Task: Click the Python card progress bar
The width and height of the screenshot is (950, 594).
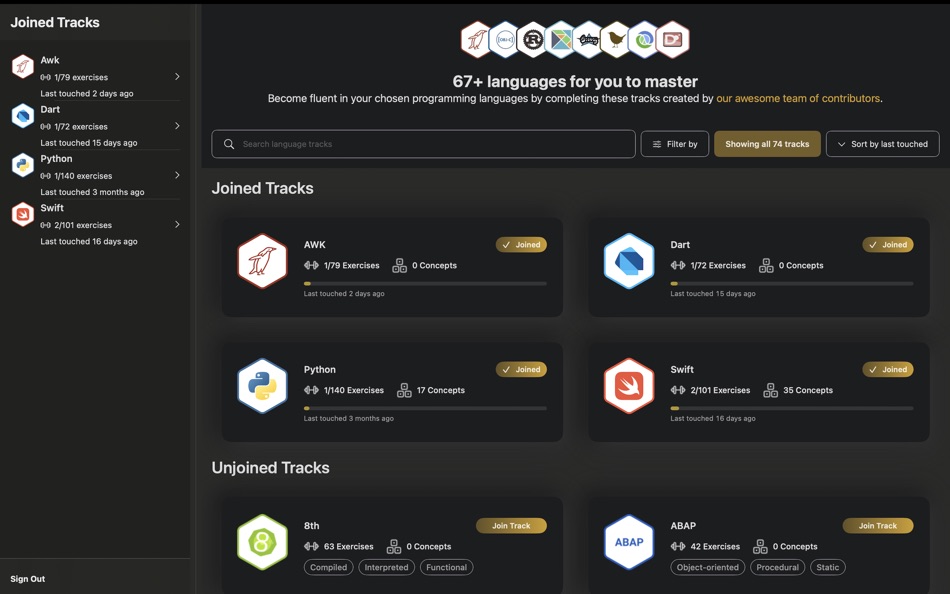Action: point(425,408)
